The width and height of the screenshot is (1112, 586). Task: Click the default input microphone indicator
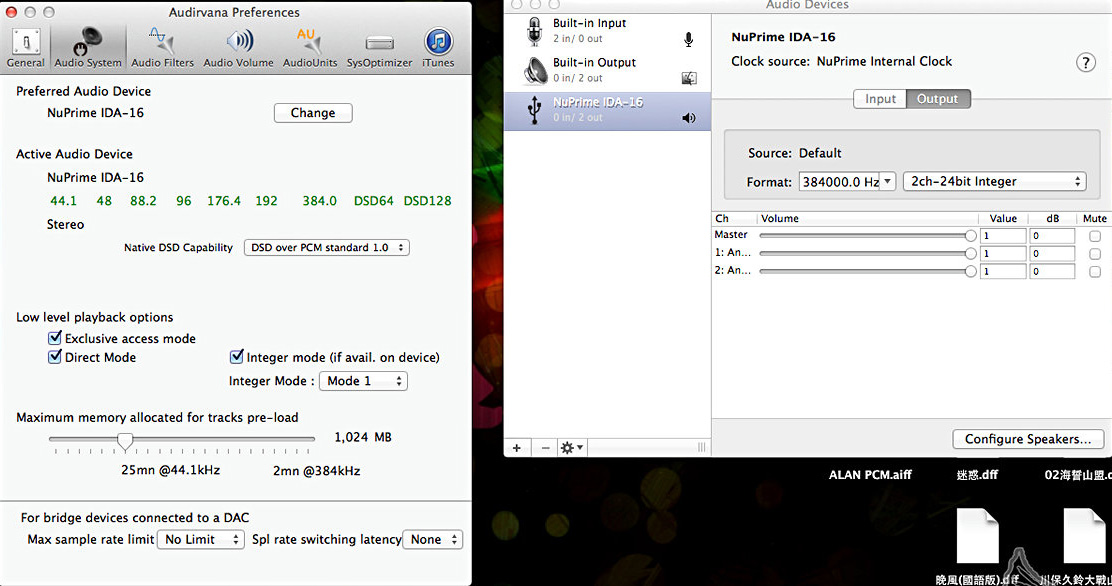click(x=689, y=39)
